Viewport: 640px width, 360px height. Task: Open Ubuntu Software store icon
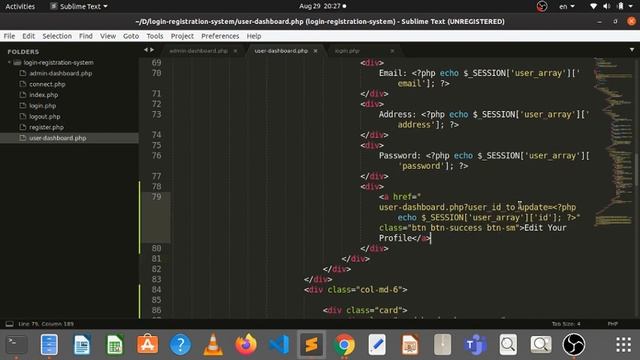pyautogui.click(x=147, y=345)
